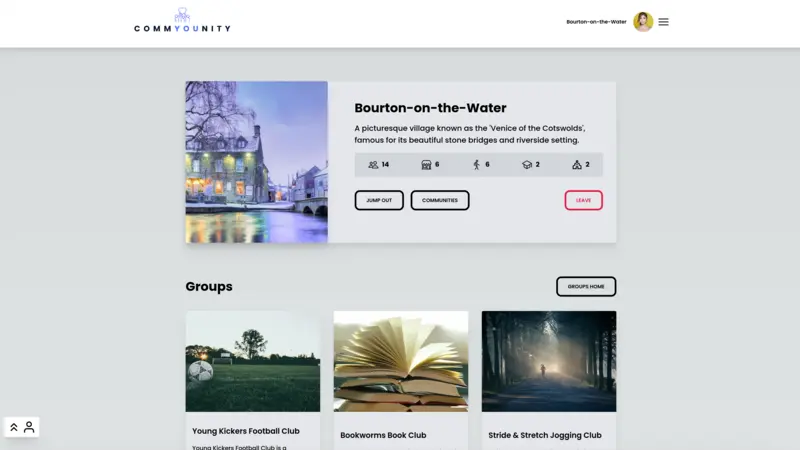The image size is (800, 450).
Task: Go to Groups Home
Action: (586, 287)
